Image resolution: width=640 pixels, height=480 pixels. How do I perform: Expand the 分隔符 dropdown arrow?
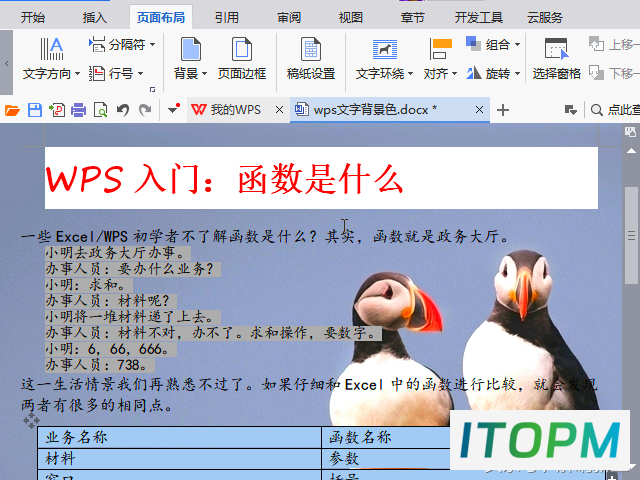[x=152, y=44]
